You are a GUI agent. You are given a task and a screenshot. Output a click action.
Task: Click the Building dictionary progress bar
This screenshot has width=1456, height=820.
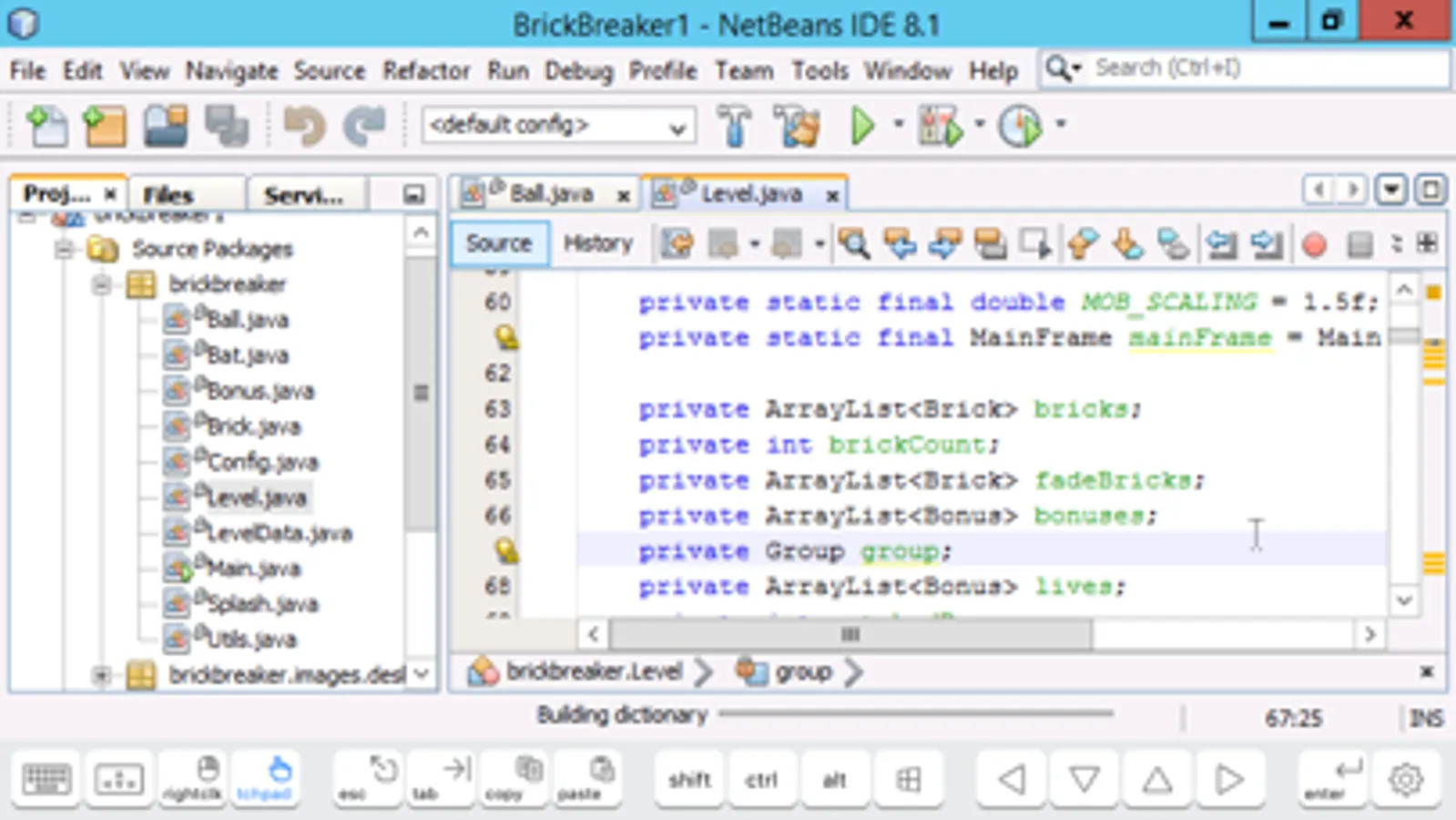click(x=916, y=713)
